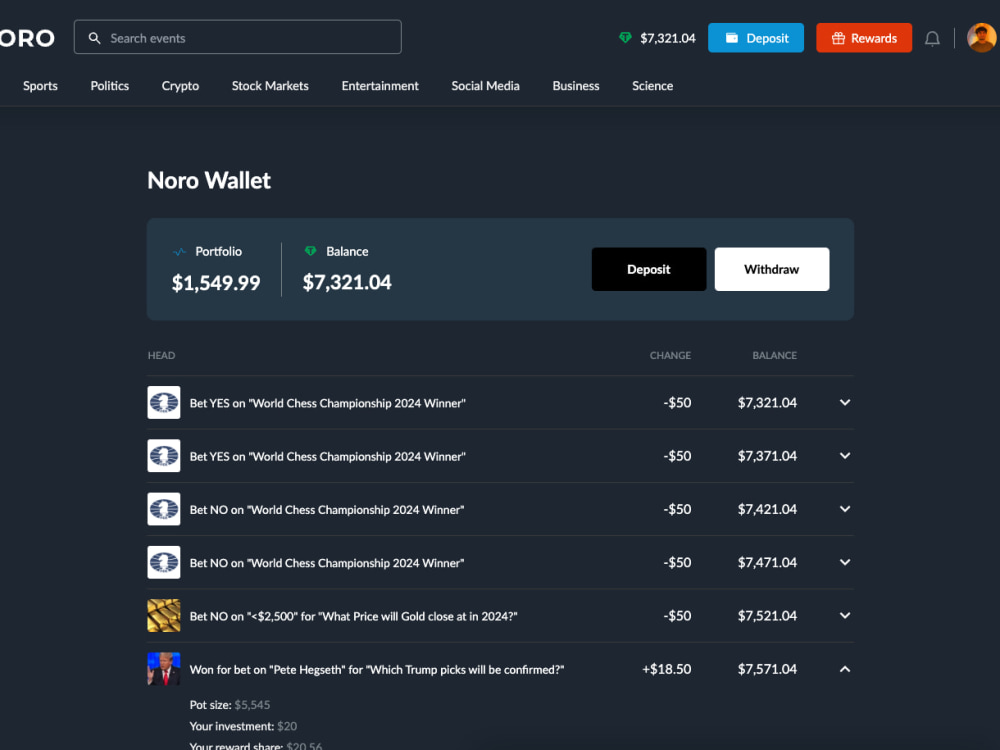Click the Pot size $5,545 detail

coord(230,705)
